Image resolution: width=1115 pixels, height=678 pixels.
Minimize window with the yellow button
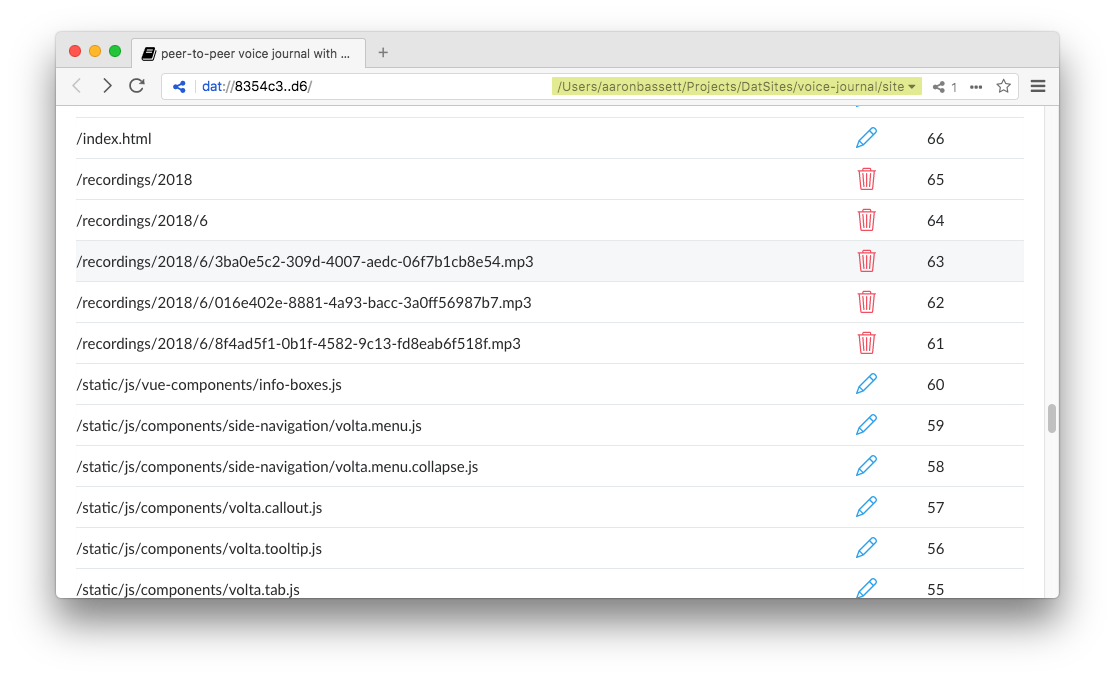pyautogui.click(x=95, y=51)
